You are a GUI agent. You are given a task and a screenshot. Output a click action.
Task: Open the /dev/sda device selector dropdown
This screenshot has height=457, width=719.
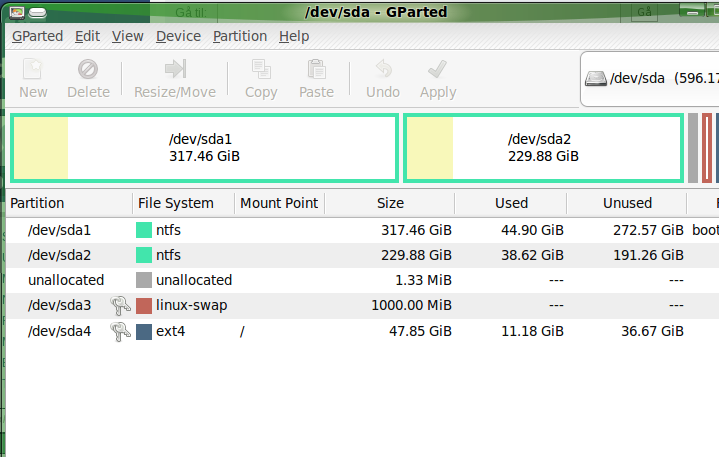tap(652, 78)
